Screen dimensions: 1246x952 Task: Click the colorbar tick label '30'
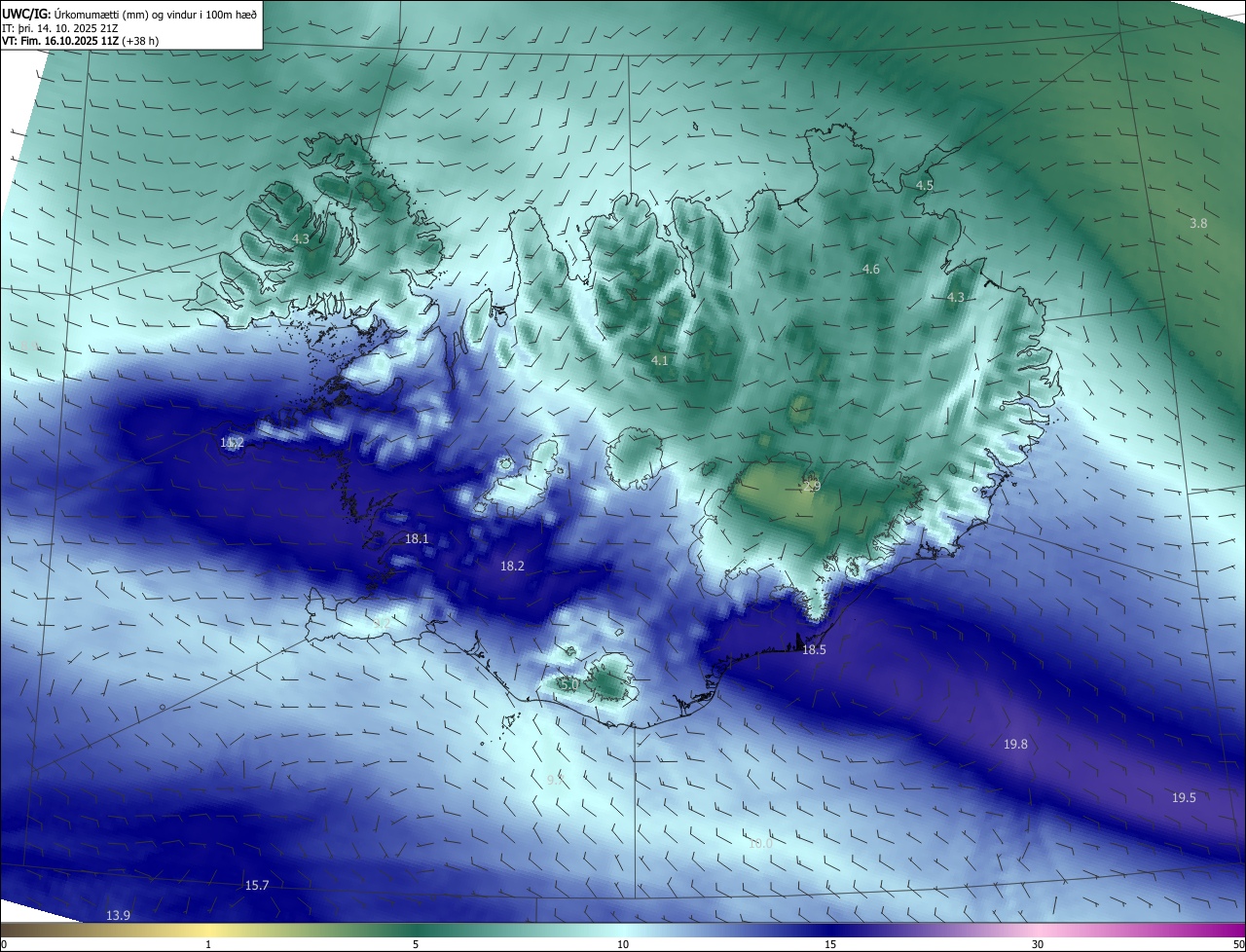pos(1038,944)
